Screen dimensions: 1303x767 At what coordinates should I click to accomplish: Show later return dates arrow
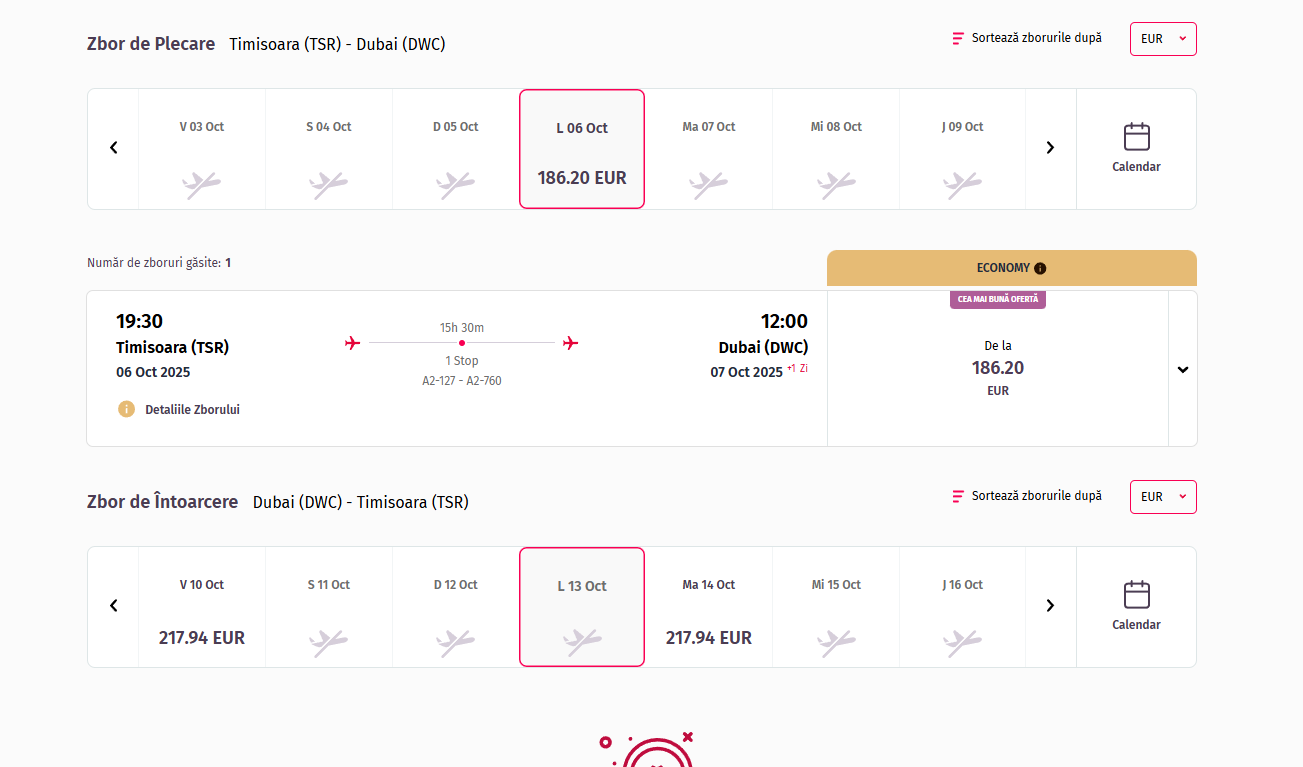pos(1050,606)
